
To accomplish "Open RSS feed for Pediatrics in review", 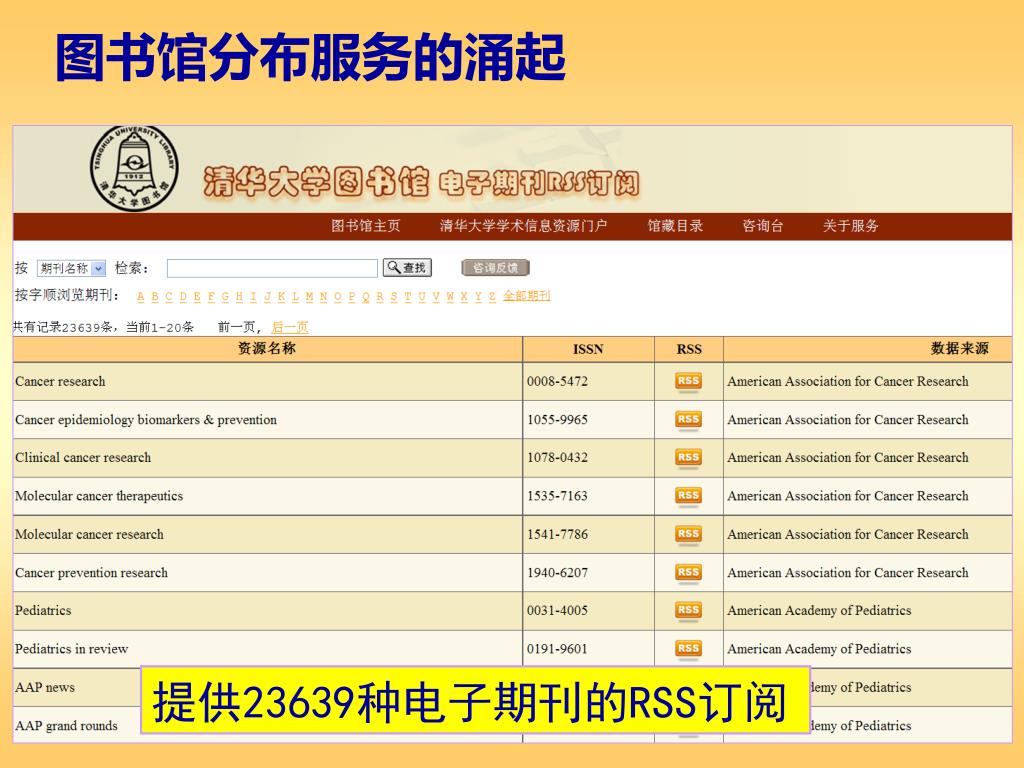I will point(688,649).
